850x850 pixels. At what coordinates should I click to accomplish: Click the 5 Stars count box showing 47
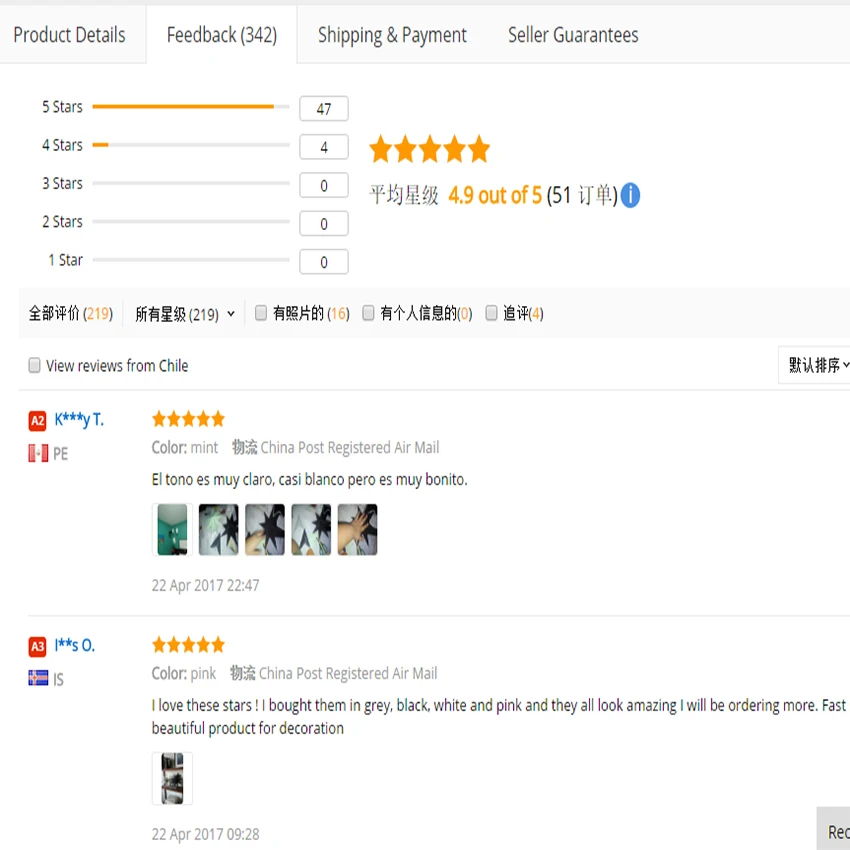(324, 109)
